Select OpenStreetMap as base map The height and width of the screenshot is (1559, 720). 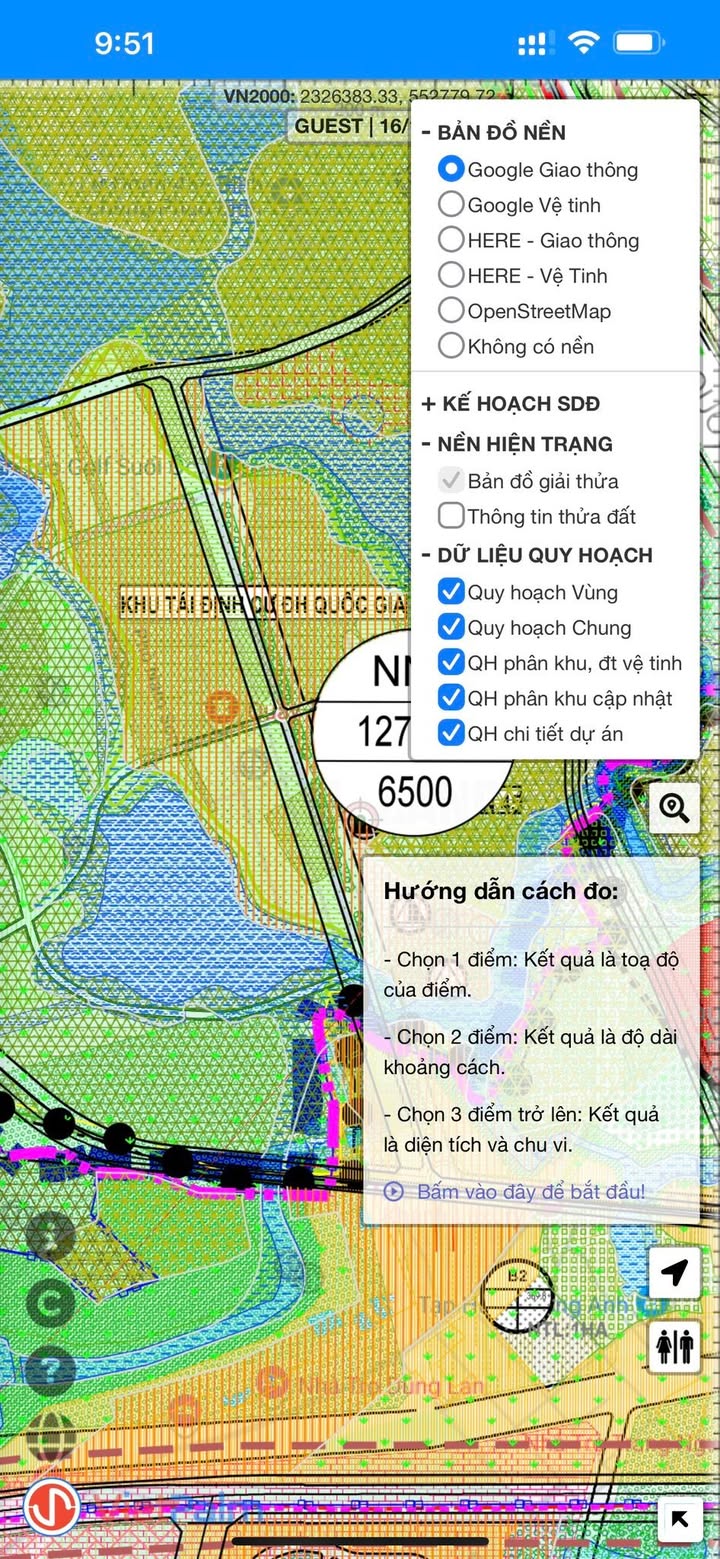pos(451,311)
